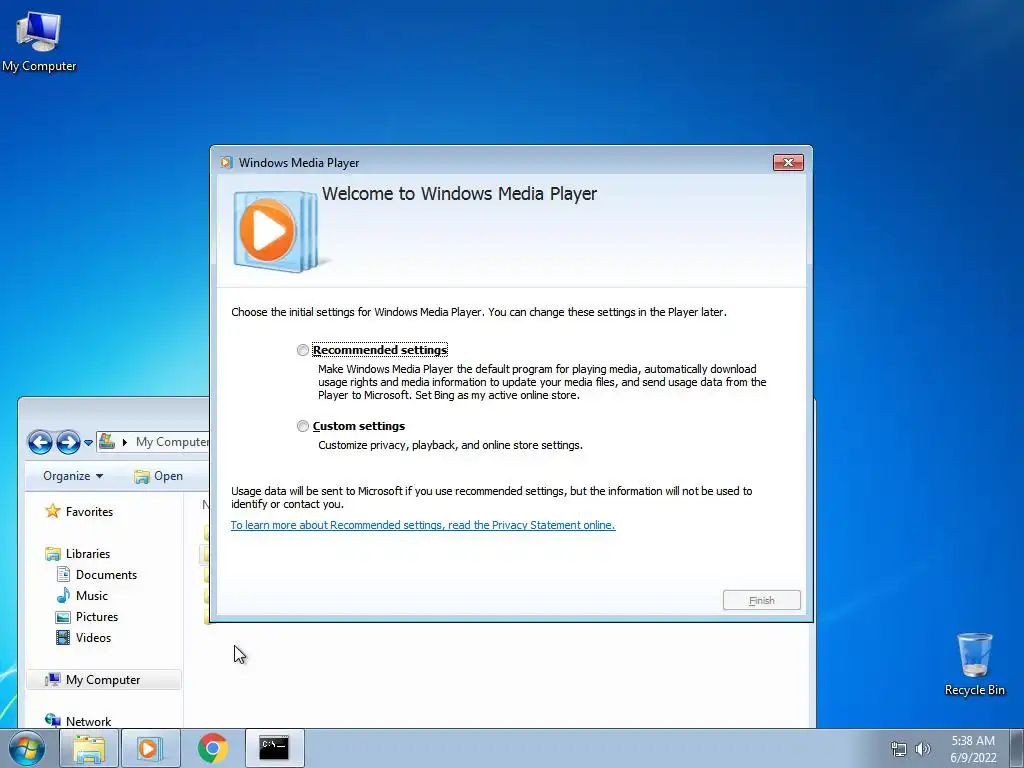Screen dimensions: 1024x768
Task: Open the Recycle Bin desktop icon
Action: [x=974, y=664]
